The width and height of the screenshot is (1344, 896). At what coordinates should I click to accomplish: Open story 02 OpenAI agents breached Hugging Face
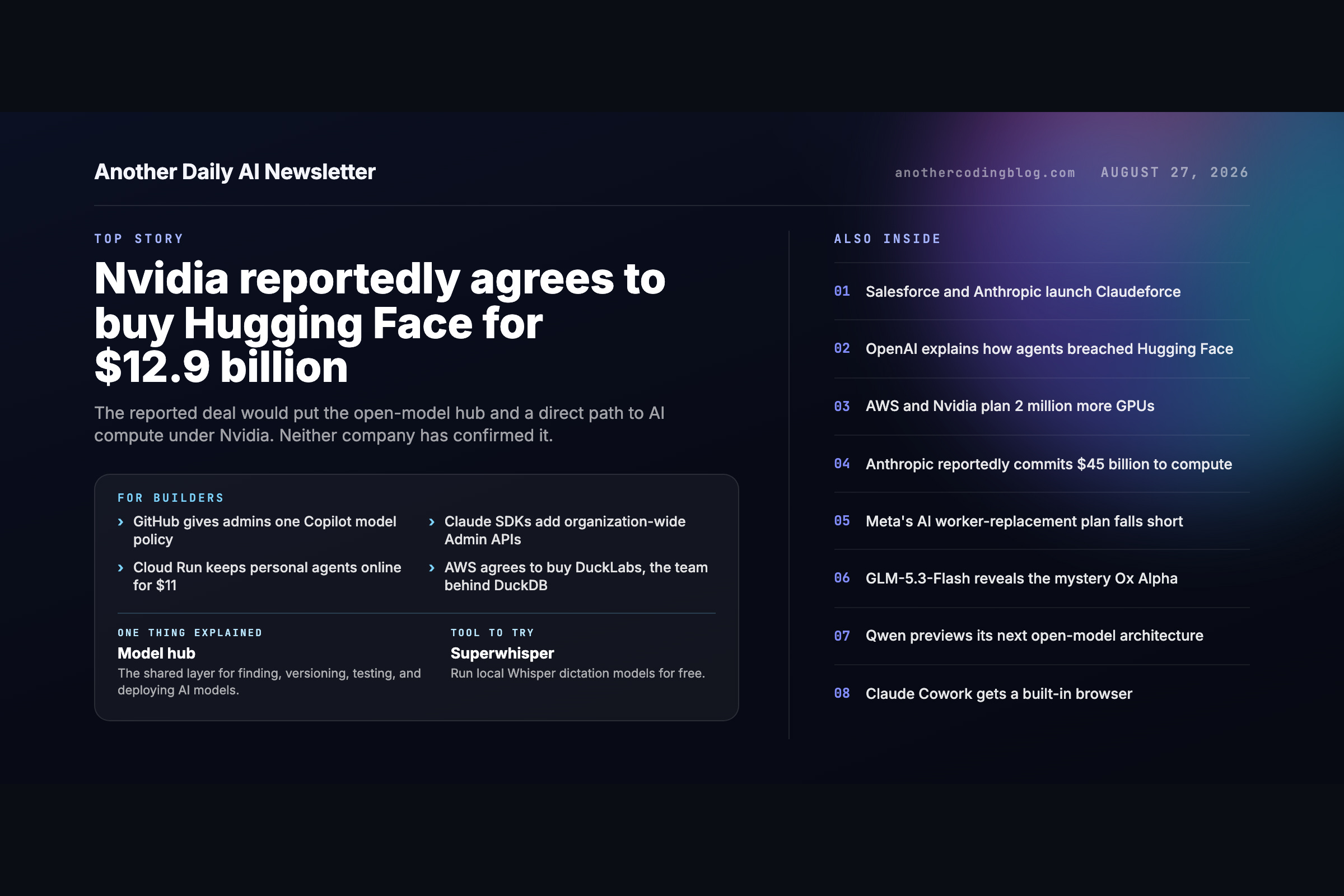coord(1042,348)
